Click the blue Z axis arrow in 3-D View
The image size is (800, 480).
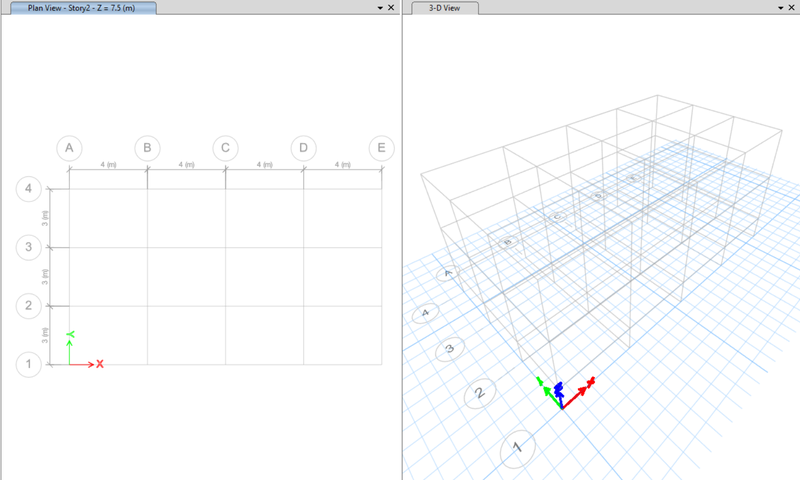559,394
